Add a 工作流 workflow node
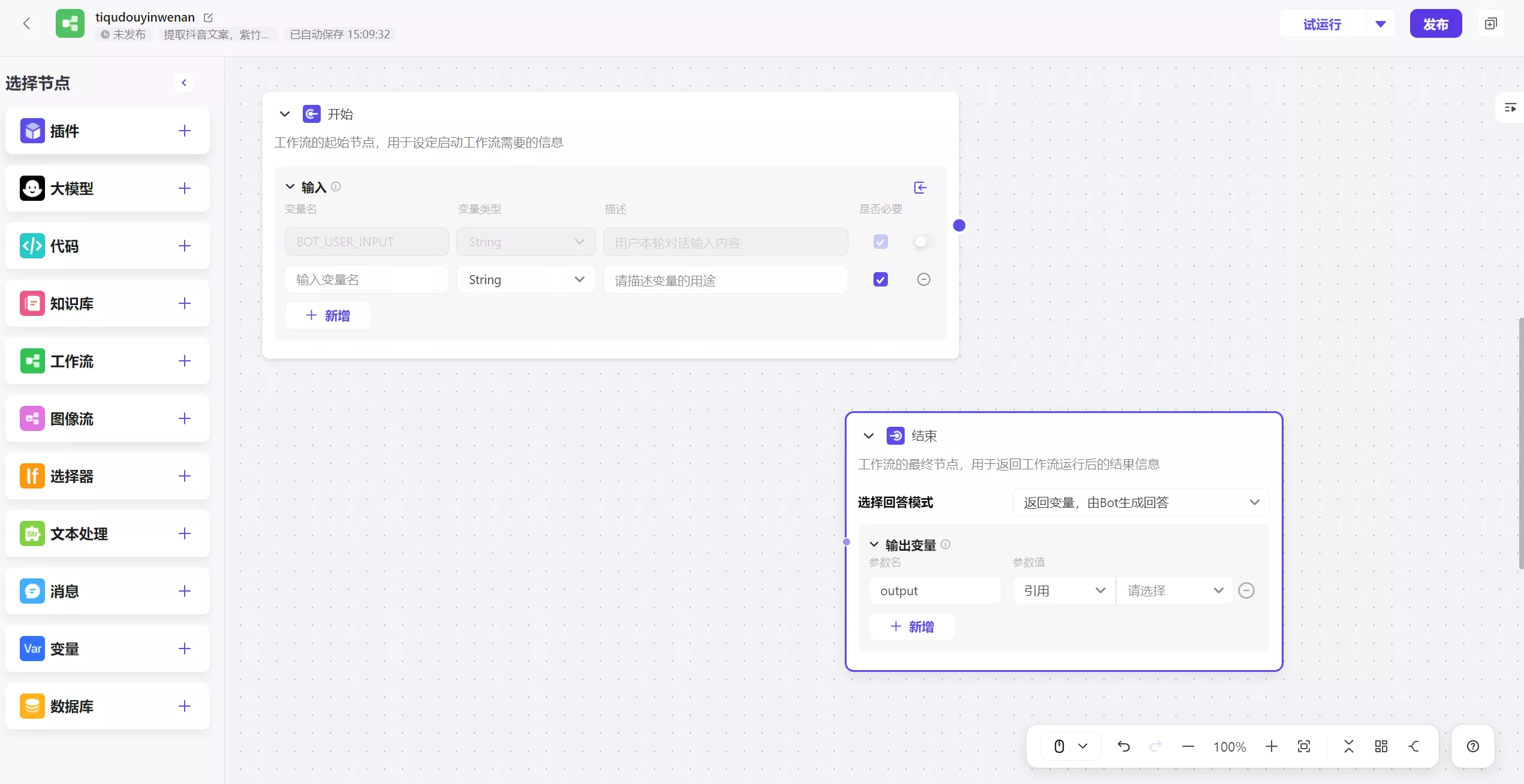This screenshot has width=1524, height=784. [185, 361]
